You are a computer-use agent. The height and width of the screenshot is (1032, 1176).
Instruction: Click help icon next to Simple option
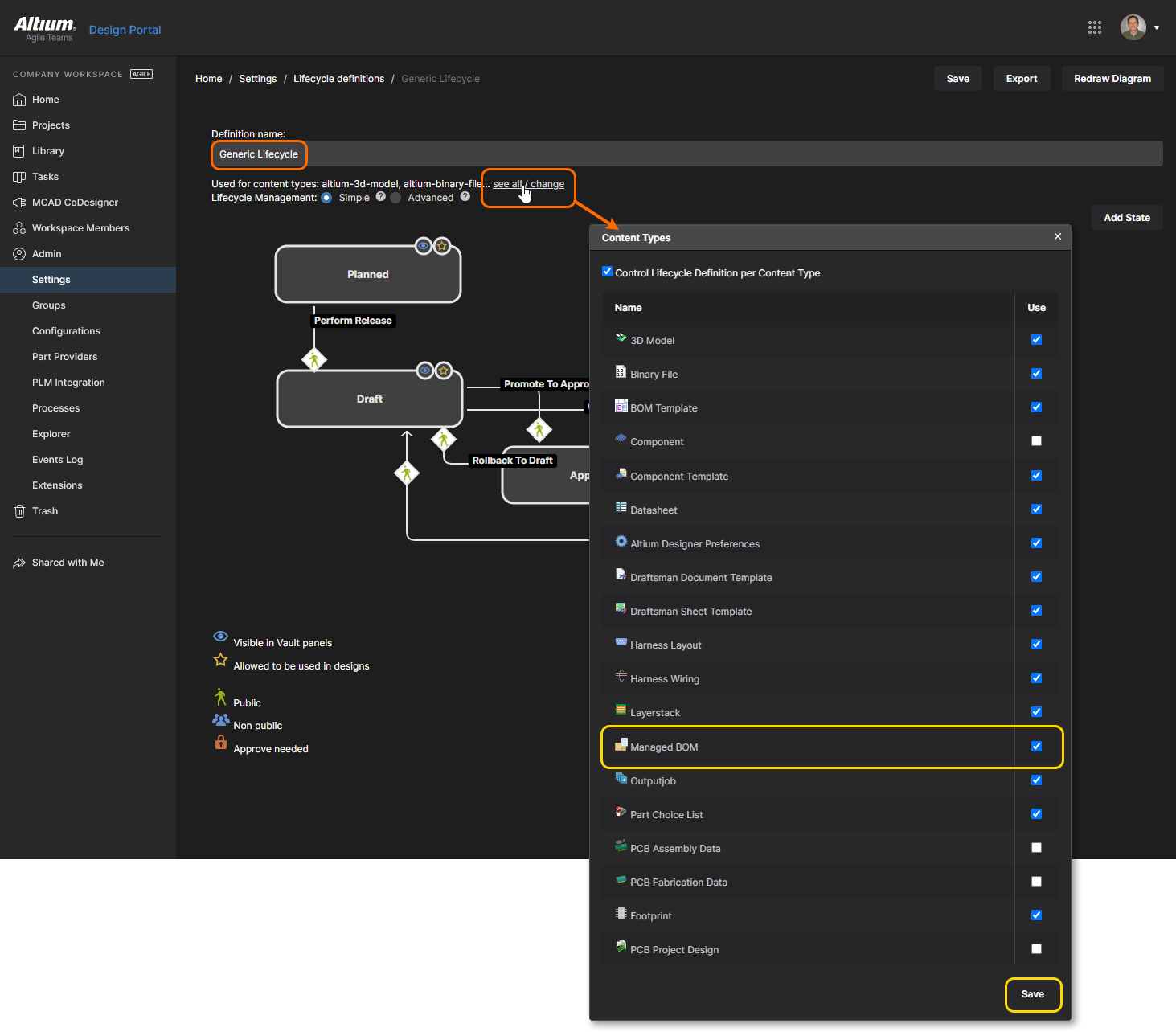pos(381,197)
